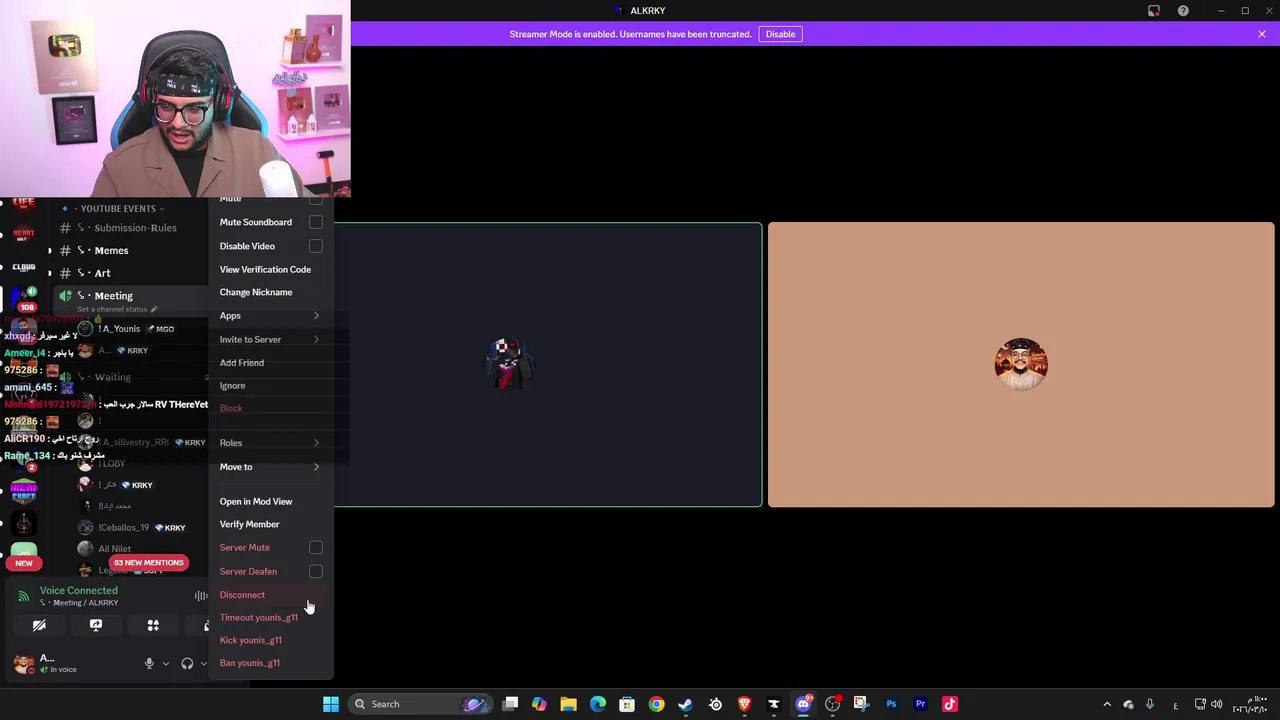Viewport: 1280px width, 720px height.
Task: Open microphone input device dropdown arrow
Action: (x=166, y=664)
